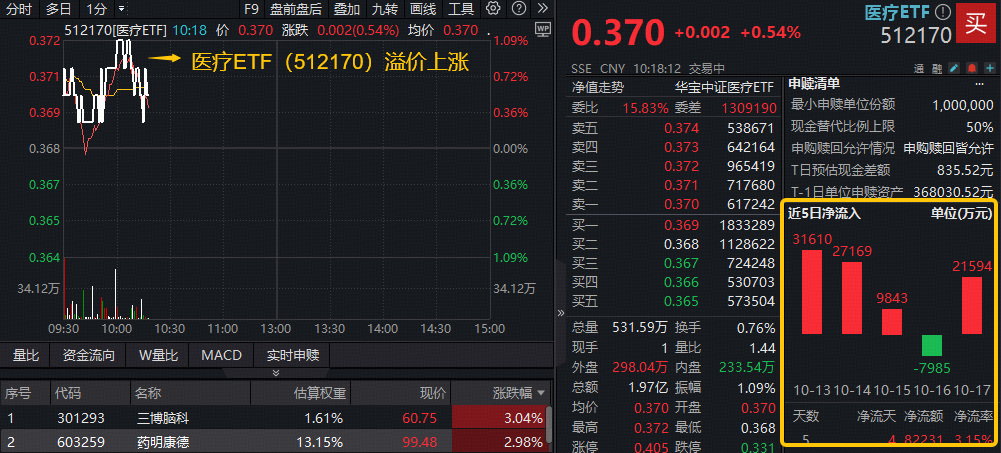Set price alert with bell icon
Viewport: 1001px width, 453px height.
971,67
